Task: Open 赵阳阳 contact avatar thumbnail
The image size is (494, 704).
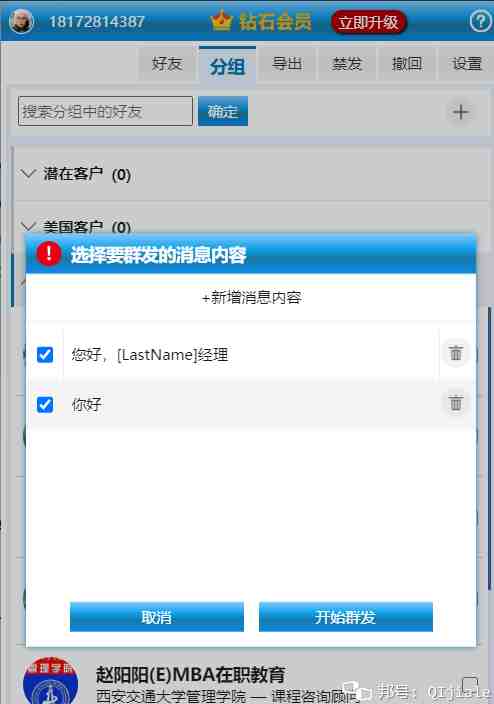Action: pos(50,682)
